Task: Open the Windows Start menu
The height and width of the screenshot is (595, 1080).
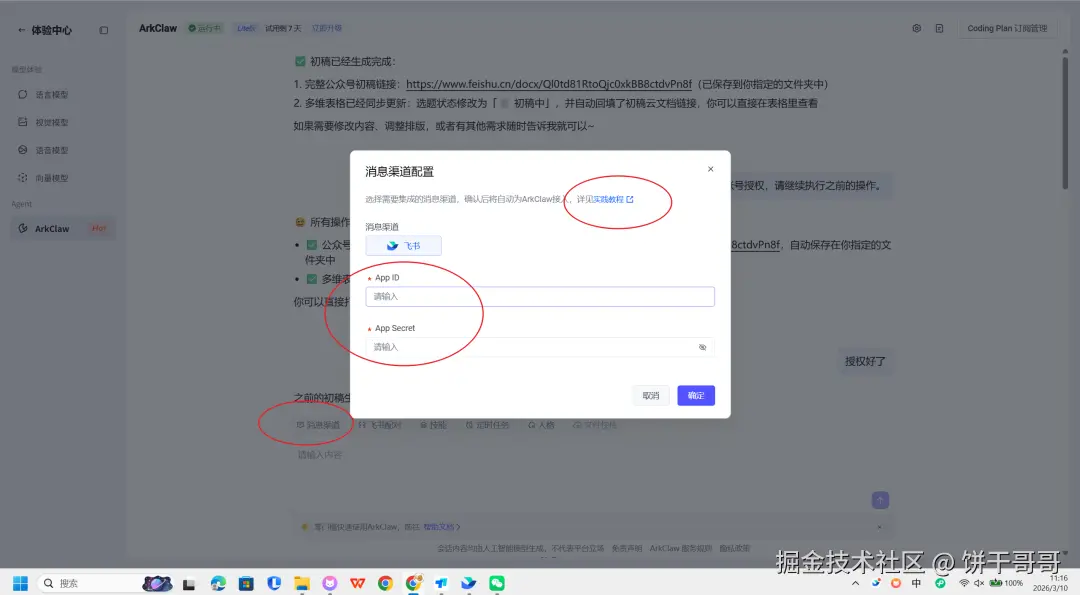Action: tap(21, 583)
